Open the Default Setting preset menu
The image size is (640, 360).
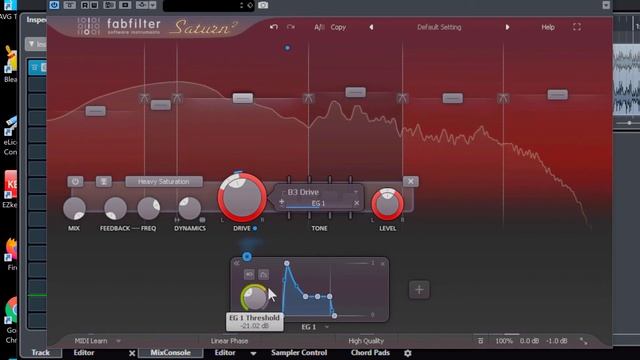pos(439,27)
